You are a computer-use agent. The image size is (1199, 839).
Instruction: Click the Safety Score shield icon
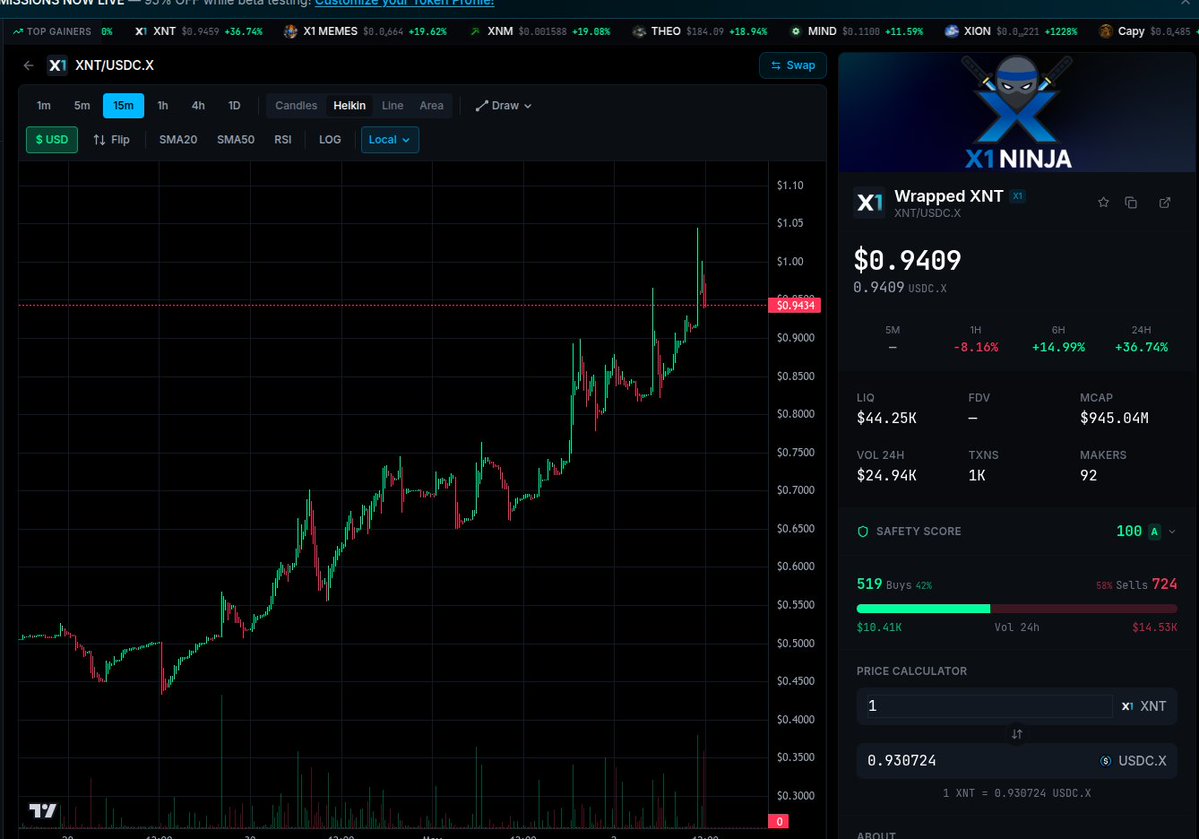coord(863,532)
